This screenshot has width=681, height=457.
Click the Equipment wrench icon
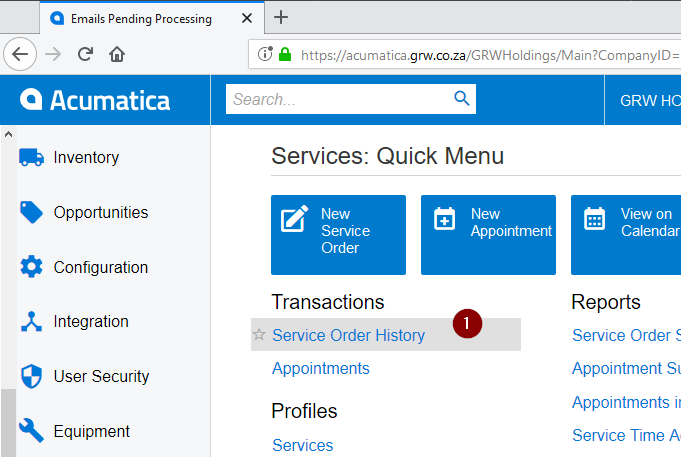click(31, 431)
